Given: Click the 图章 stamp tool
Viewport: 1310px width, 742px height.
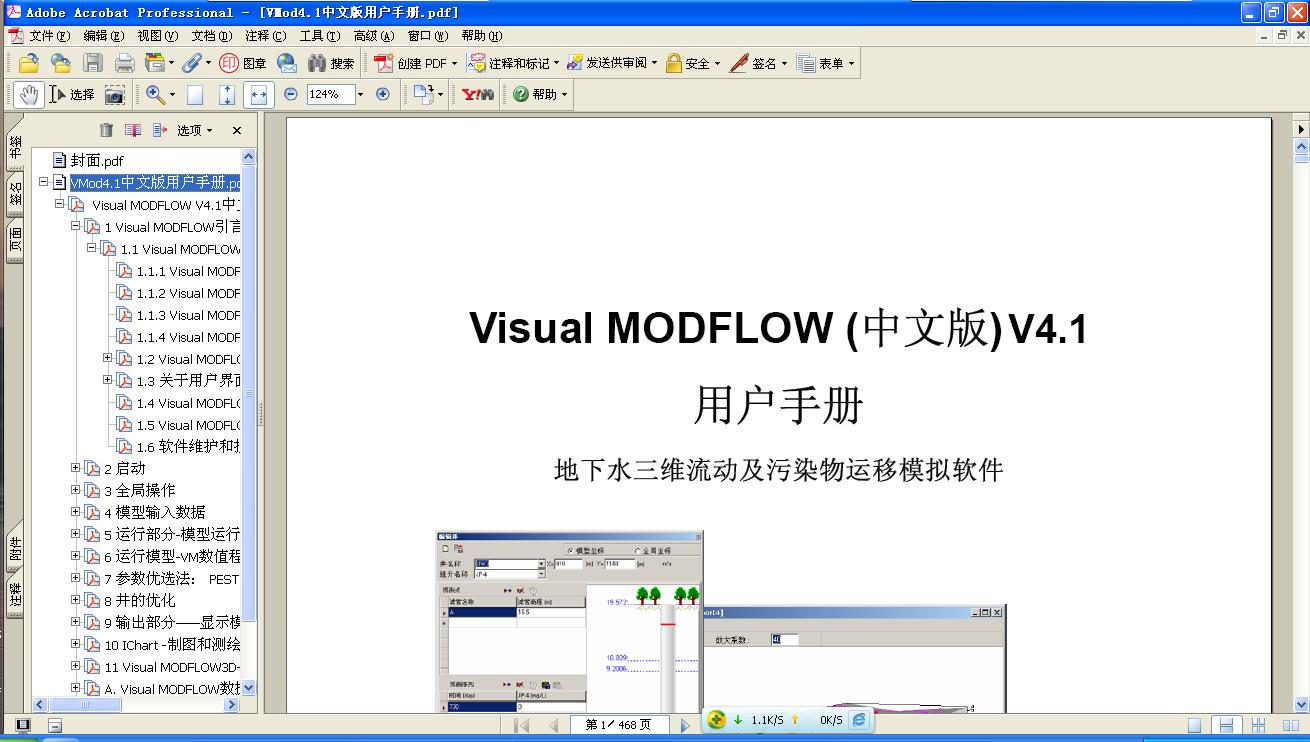Looking at the screenshot, I should tap(243, 63).
